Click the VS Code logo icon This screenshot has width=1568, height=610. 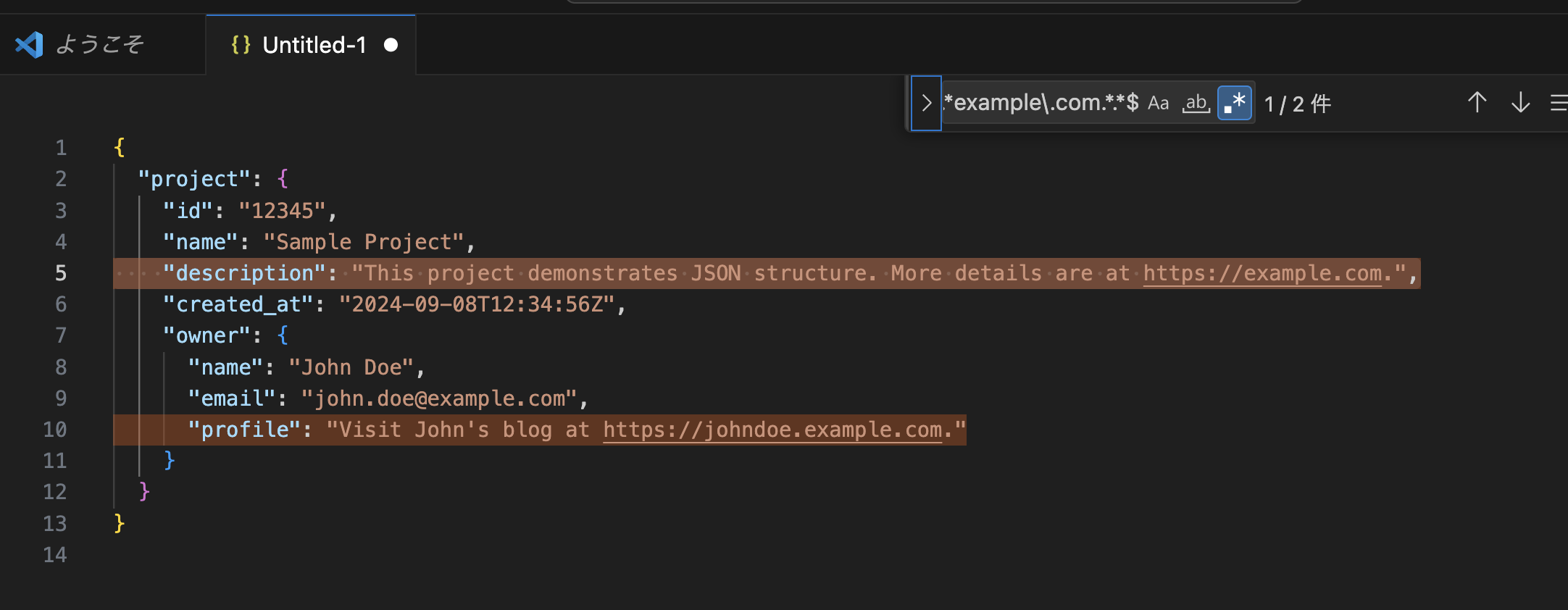coord(30,45)
